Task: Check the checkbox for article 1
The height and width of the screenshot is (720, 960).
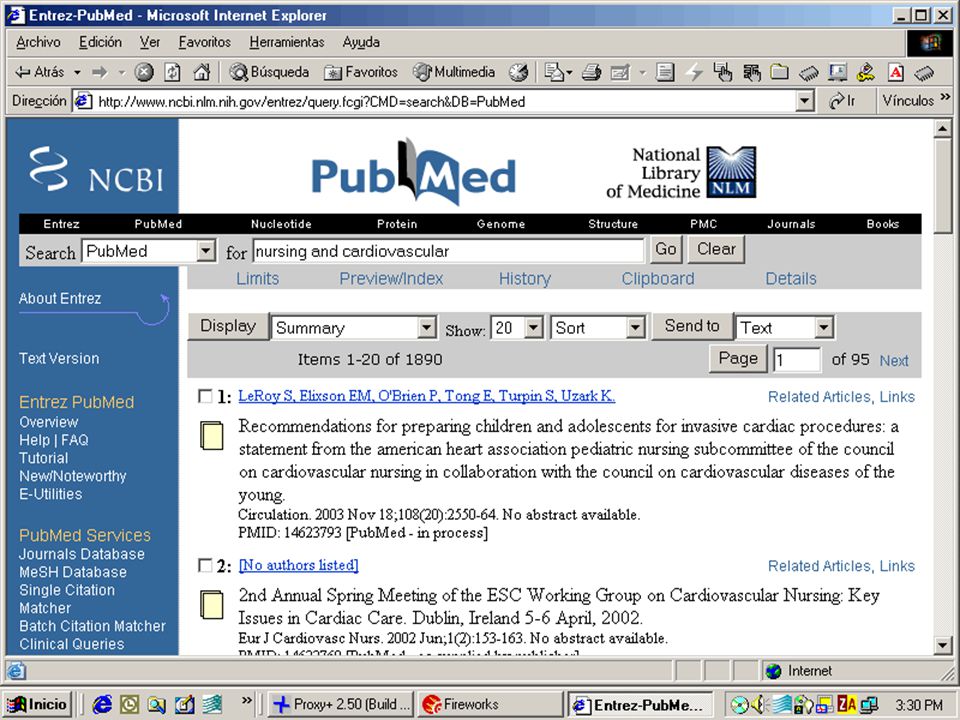Action: (x=205, y=396)
